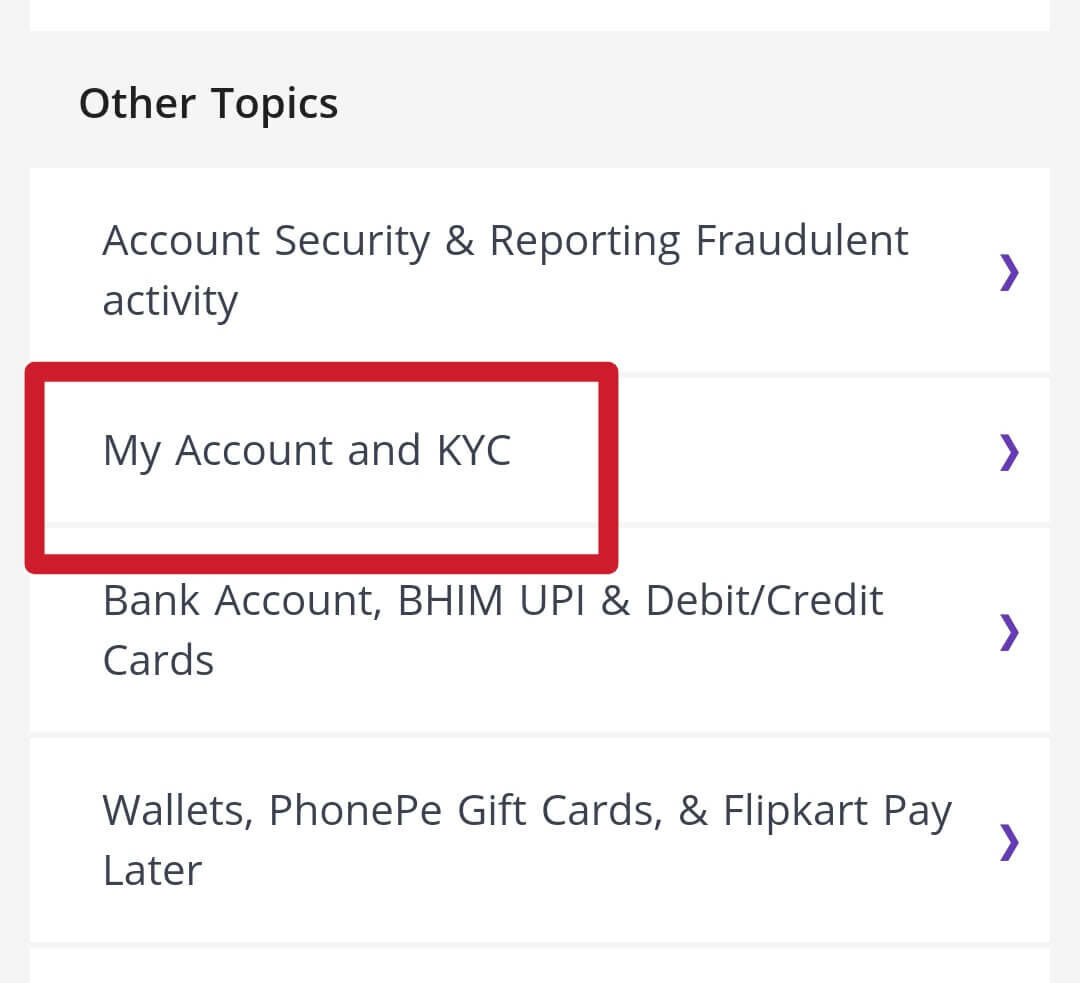The width and height of the screenshot is (1080, 983).
Task: Open Wallets, PhonePe Gift Cards, & Flipkart Pay Later
Action: pyautogui.click(x=526, y=840)
